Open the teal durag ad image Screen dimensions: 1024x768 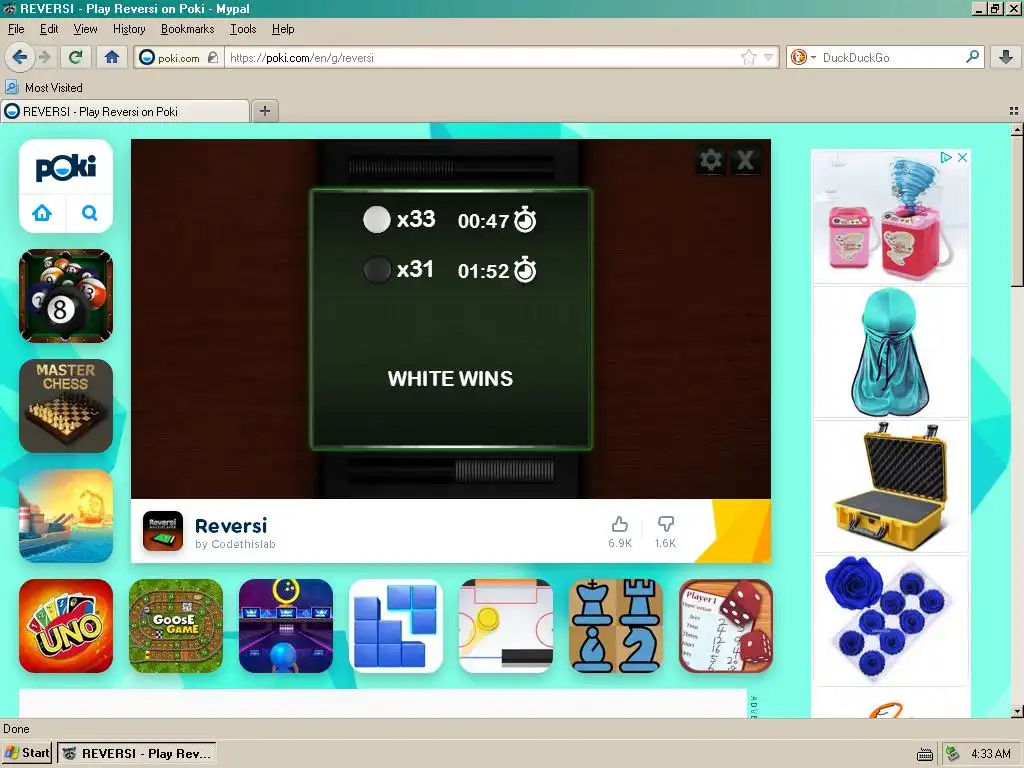(x=891, y=353)
